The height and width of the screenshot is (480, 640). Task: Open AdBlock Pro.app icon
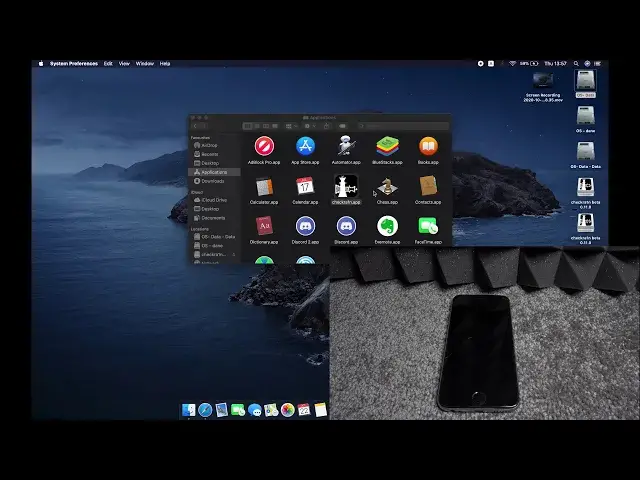(264, 146)
